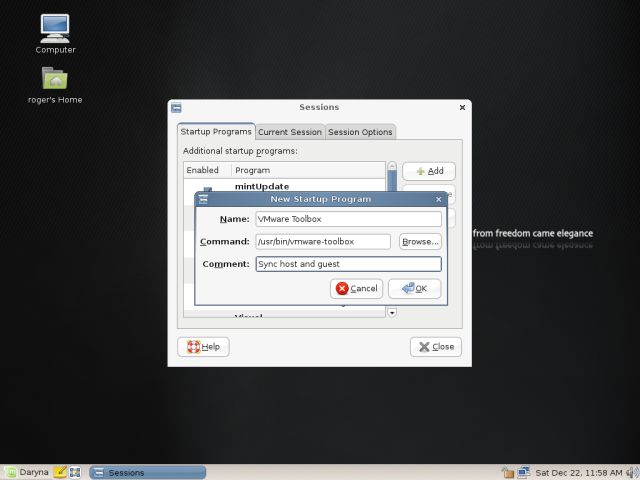The width and height of the screenshot is (640, 480).
Task: Click the Help button in Sessions
Action: [x=203, y=347]
